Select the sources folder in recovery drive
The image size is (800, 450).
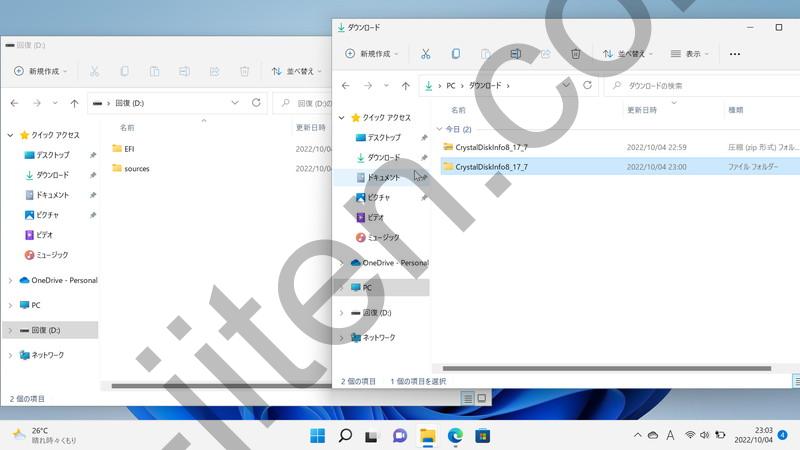137,169
